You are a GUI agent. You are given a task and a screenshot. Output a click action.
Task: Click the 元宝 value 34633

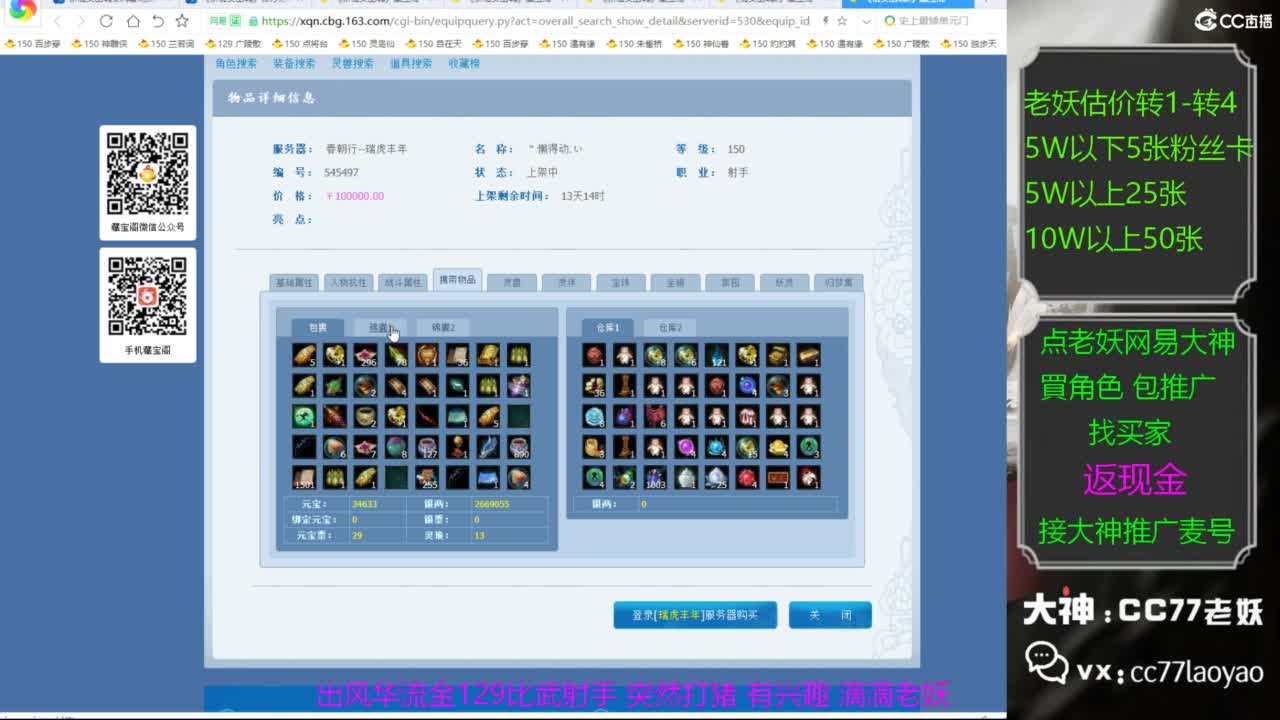pyautogui.click(x=365, y=504)
